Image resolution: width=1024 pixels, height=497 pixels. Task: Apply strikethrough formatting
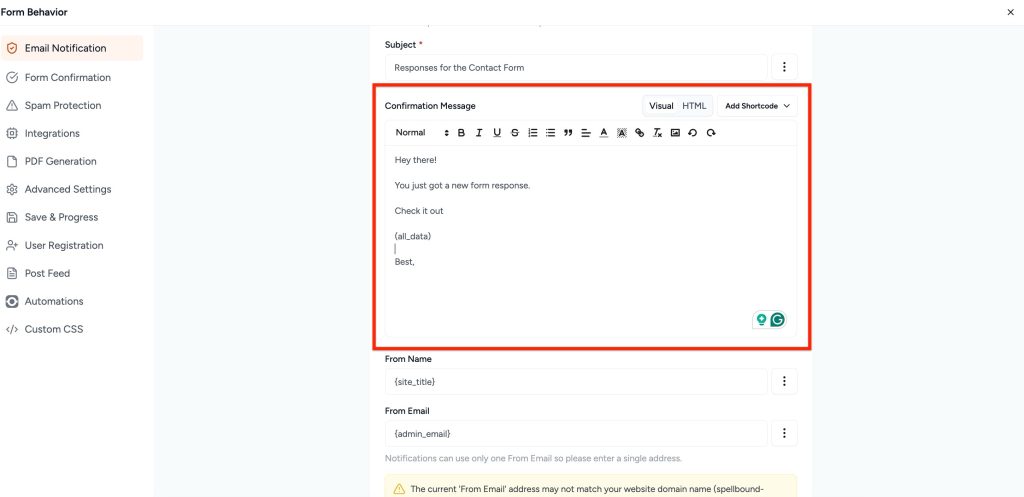click(x=515, y=133)
